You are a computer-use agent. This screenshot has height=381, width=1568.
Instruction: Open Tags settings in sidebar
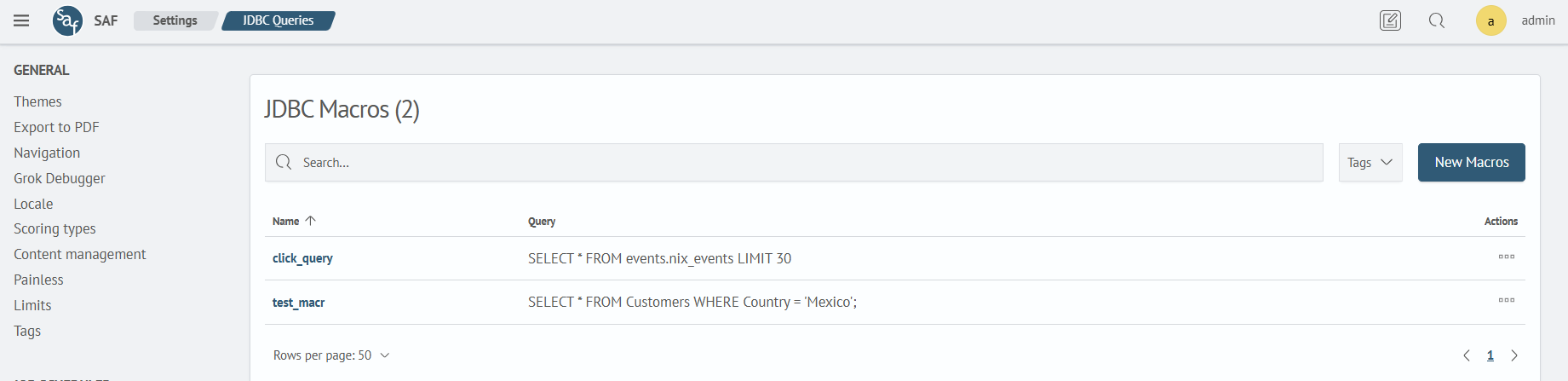(x=27, y=331)
